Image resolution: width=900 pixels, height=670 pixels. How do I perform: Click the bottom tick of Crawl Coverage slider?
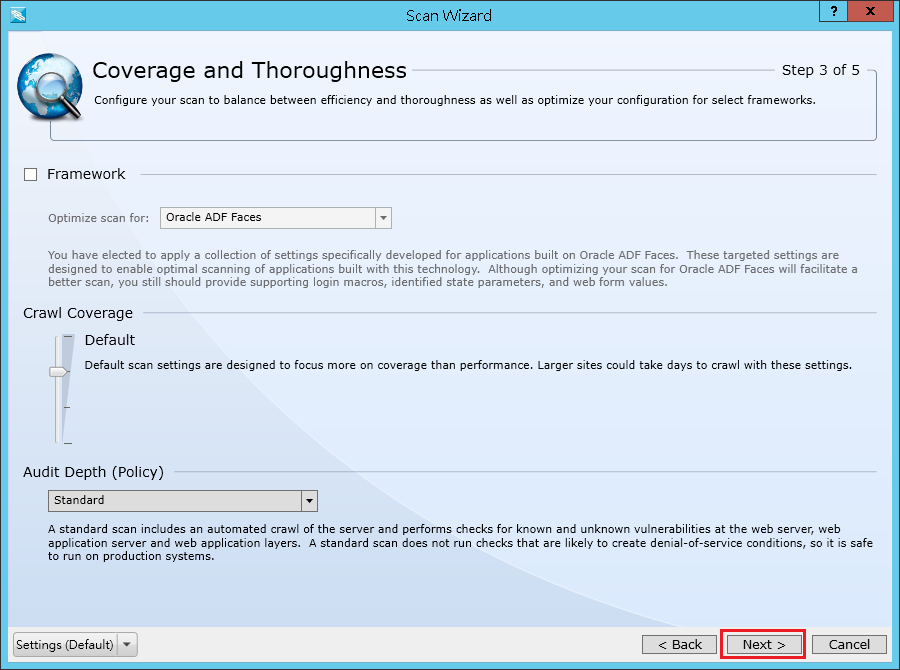[68, 443]
